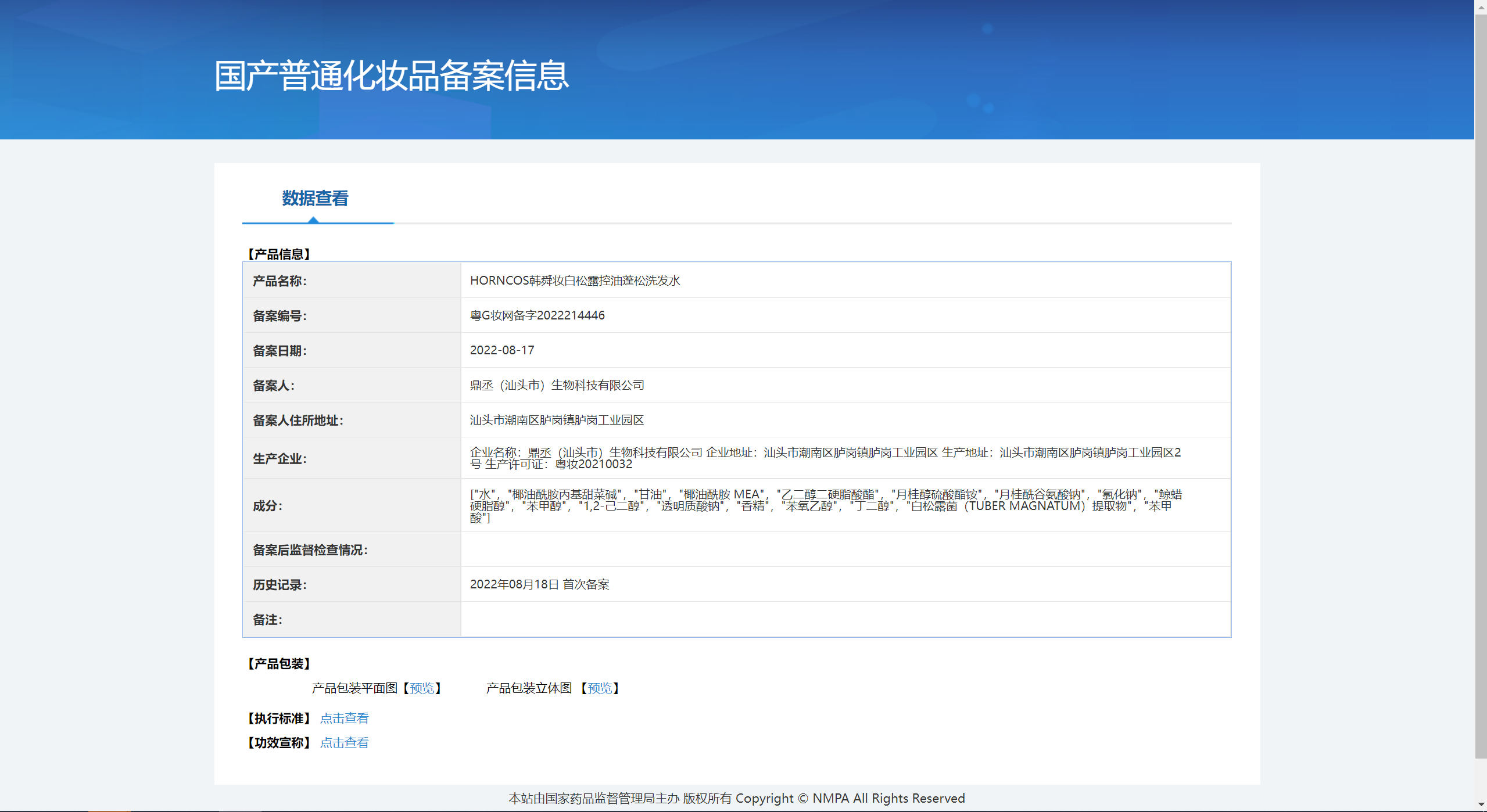Click the NMPA copyright footer text
The image size is (1487, 812).
[736, 799]
